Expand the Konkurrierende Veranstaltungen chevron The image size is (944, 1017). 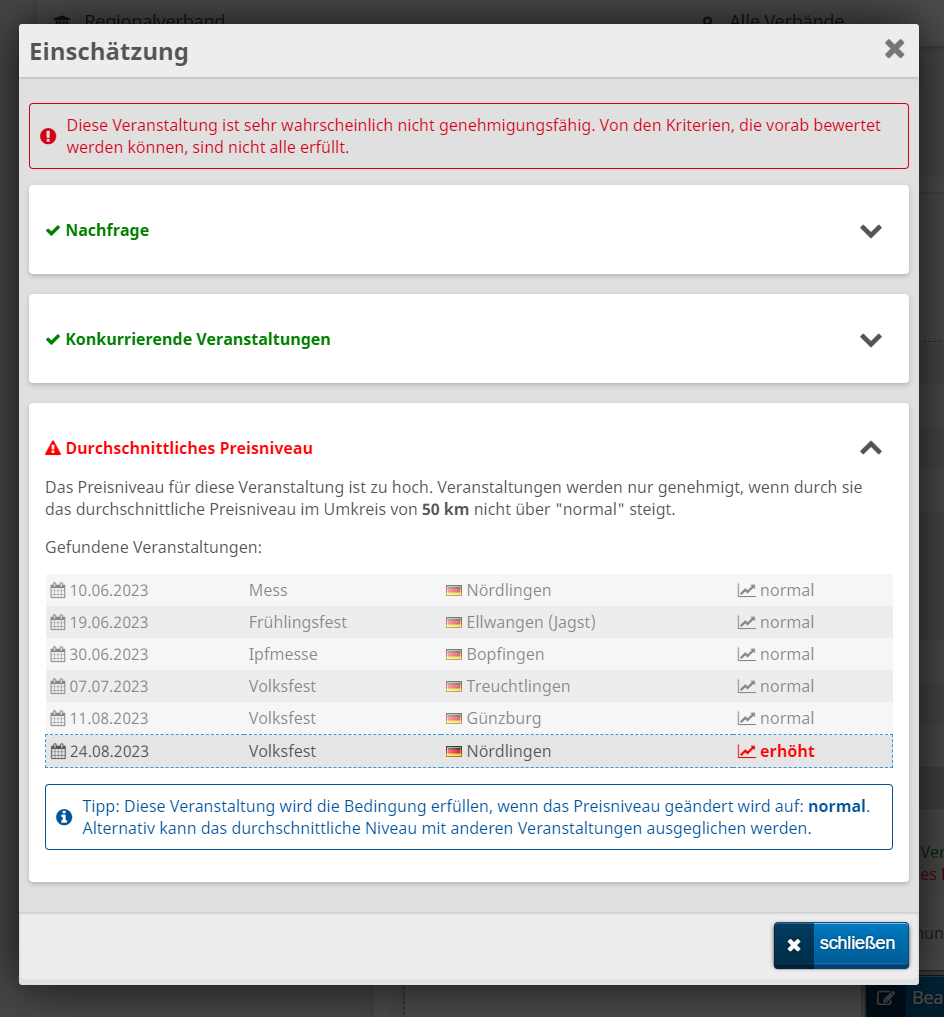[871, 340]
